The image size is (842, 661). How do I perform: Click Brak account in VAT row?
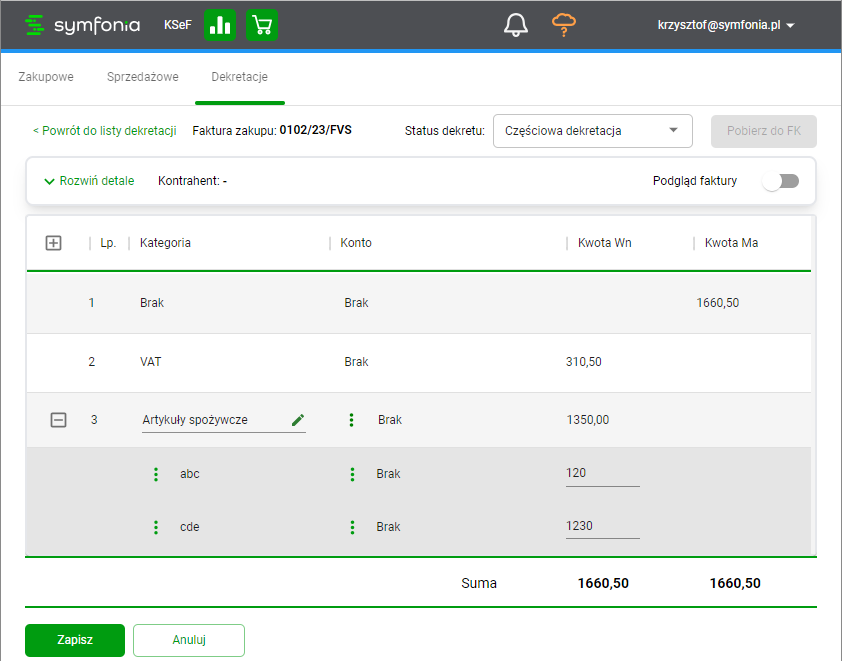(x=357, y=362)
